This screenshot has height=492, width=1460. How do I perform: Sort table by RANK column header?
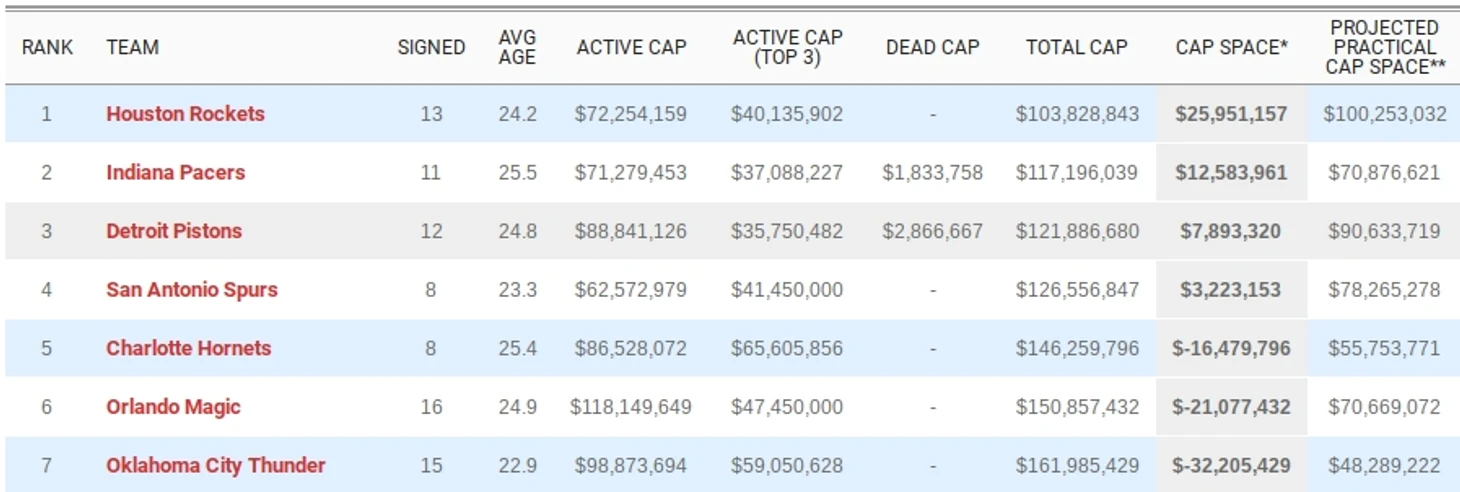[x=47, y=47]
